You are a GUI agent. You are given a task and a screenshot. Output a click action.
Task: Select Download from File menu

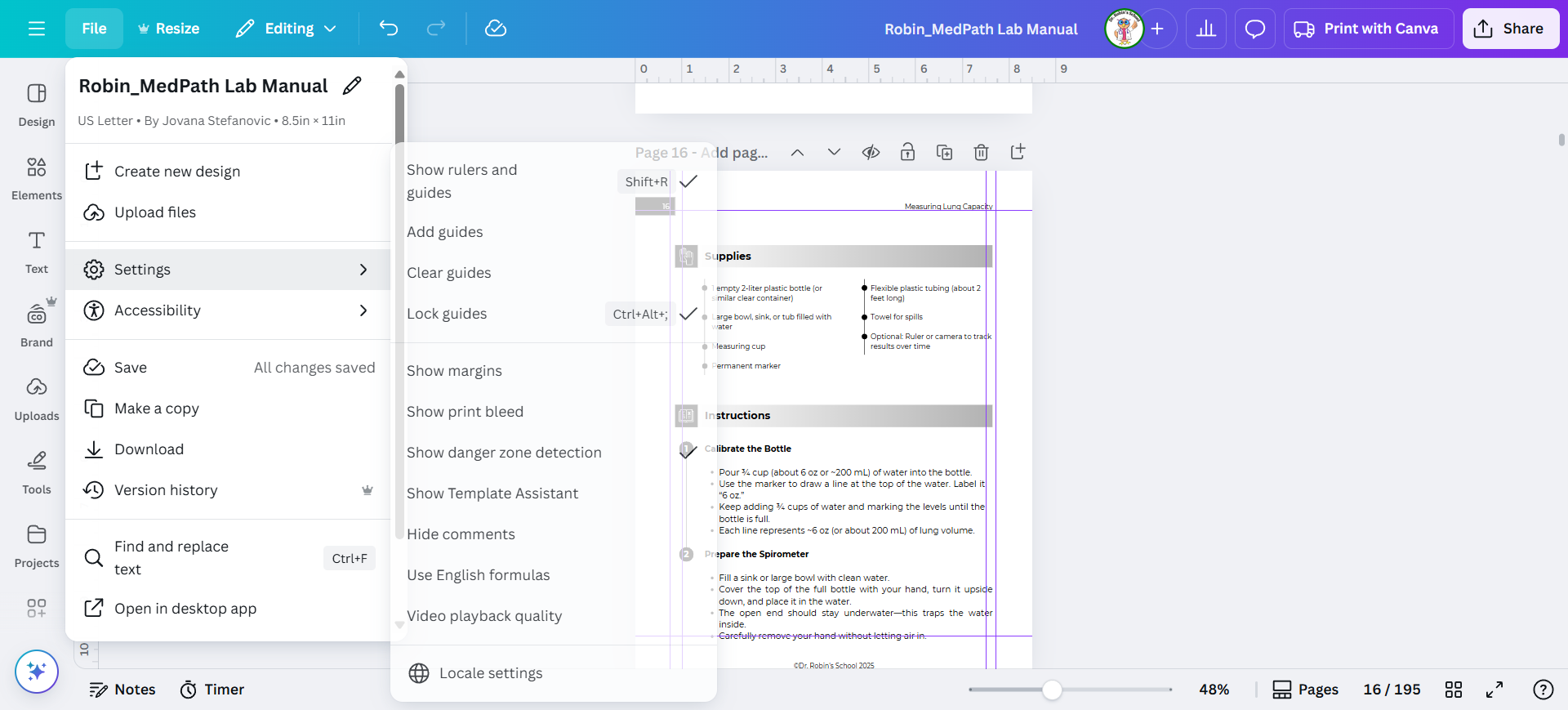(149, 449)
